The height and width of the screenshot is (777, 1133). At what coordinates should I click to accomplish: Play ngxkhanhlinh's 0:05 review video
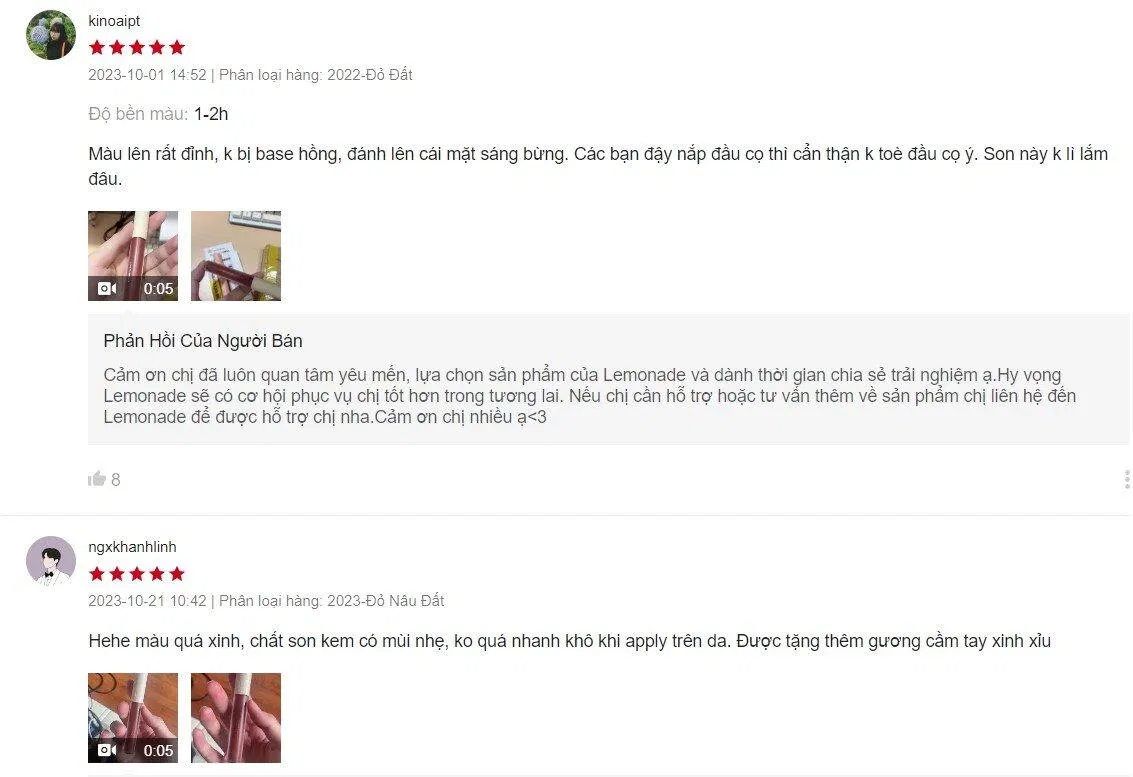[133, 718]
